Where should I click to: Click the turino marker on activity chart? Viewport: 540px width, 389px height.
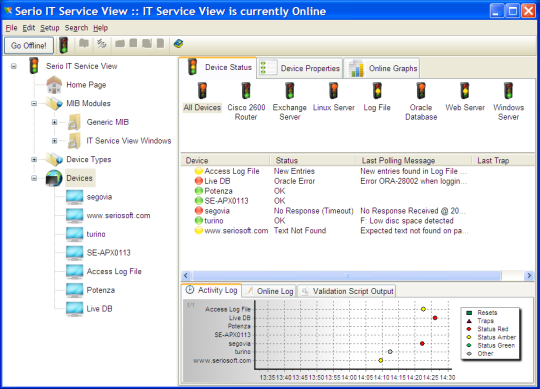(390, 351)
